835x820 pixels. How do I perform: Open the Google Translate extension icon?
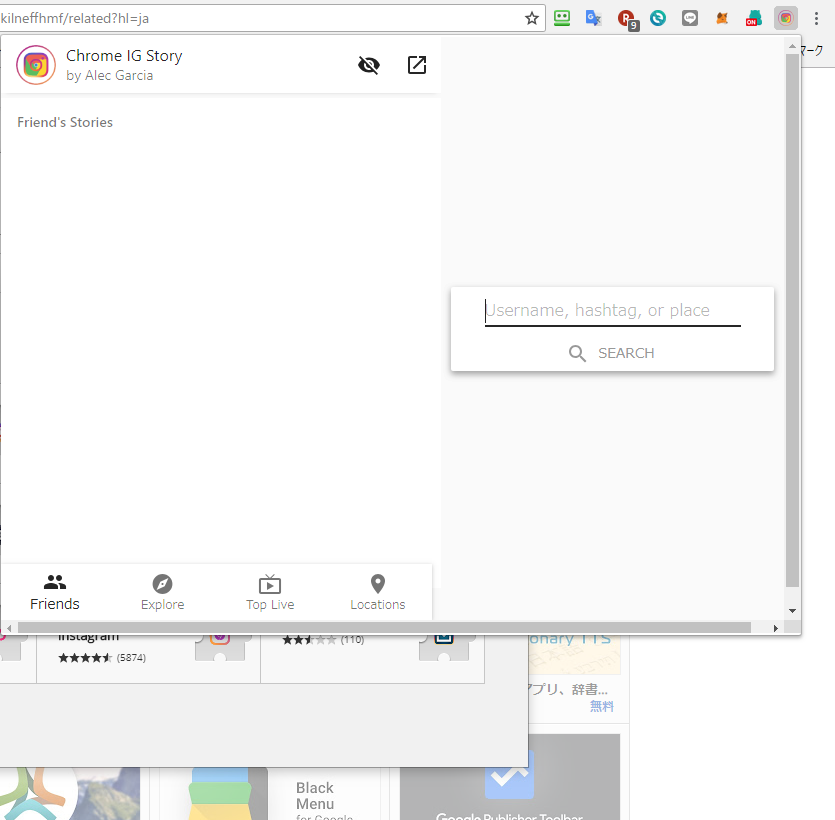(593, 18)
